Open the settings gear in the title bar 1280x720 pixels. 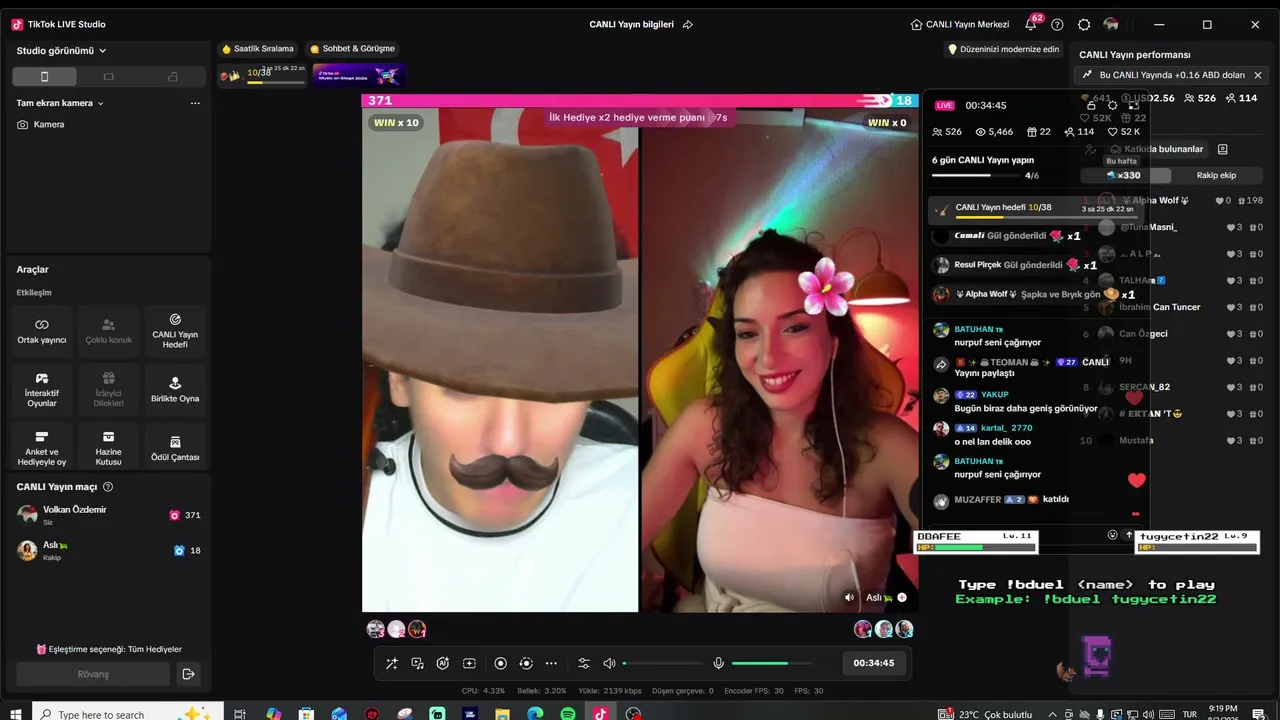pyautogui.click(x=1084, y=24)
